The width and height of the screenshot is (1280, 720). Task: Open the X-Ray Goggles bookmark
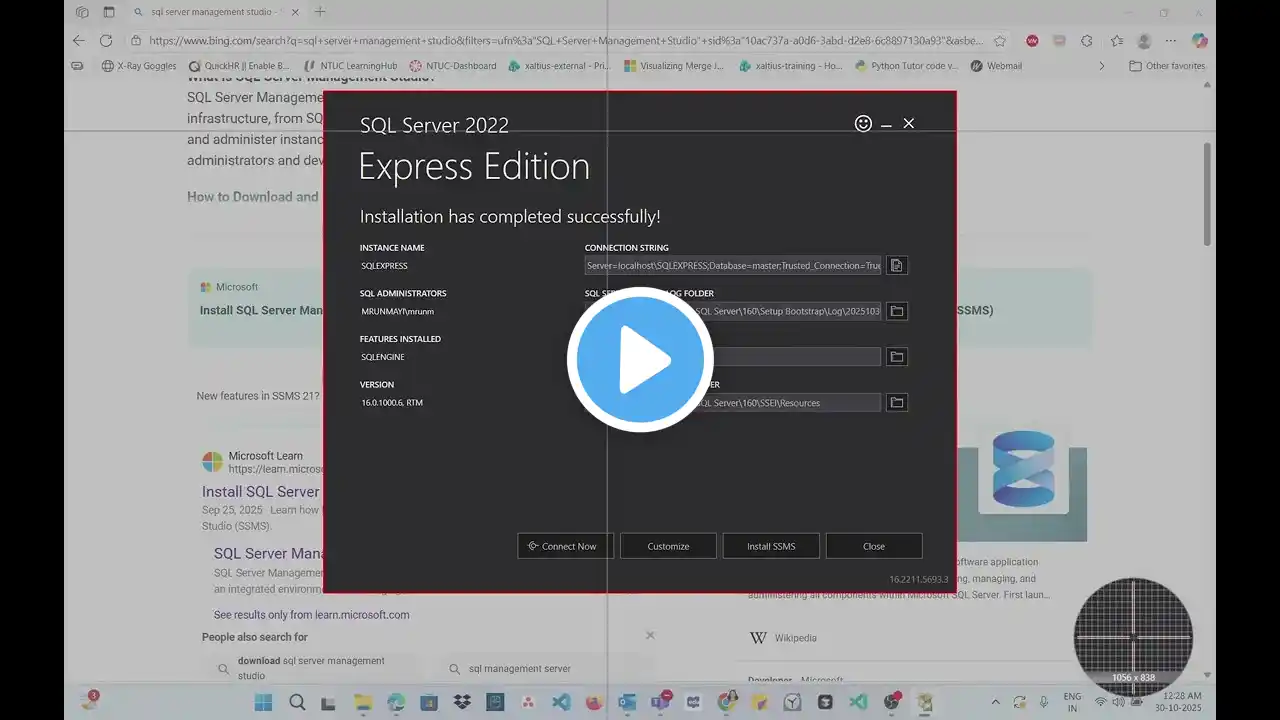point(138,66)
